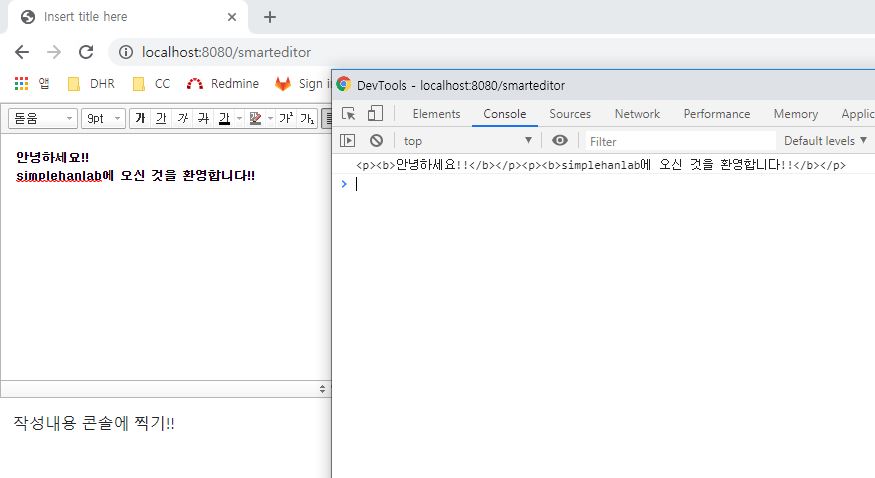Click the Chrome icon in DevTools title

click(344, 84)
